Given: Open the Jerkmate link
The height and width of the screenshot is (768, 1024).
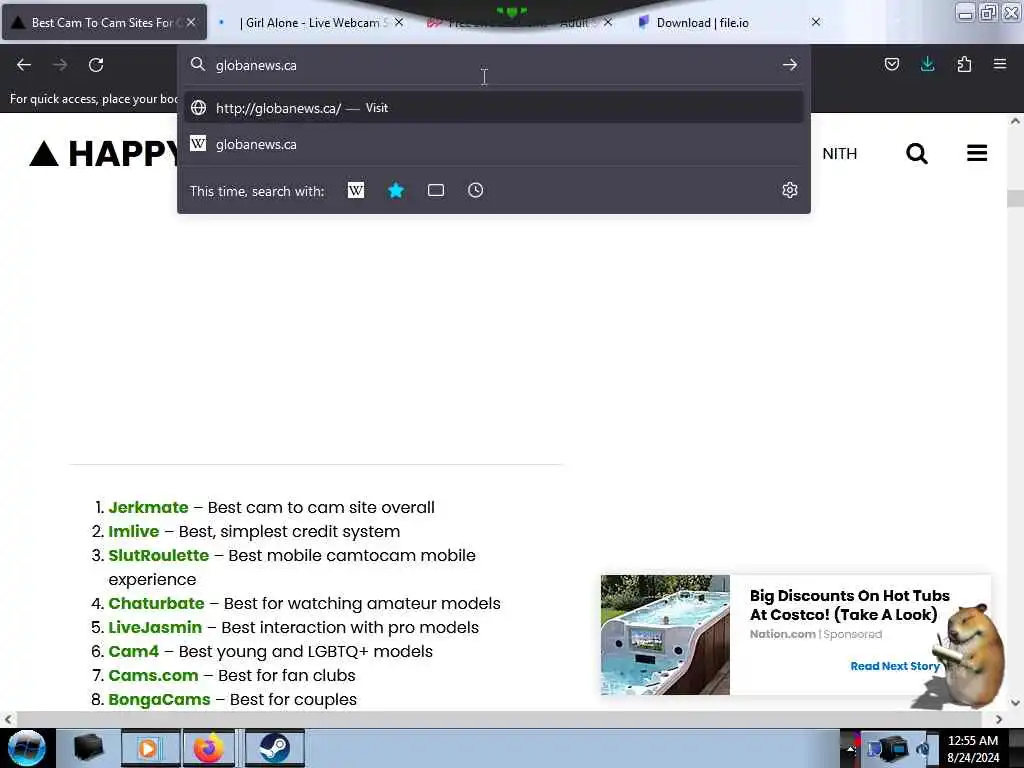Looking at the screenshot, I should point(148,507).
